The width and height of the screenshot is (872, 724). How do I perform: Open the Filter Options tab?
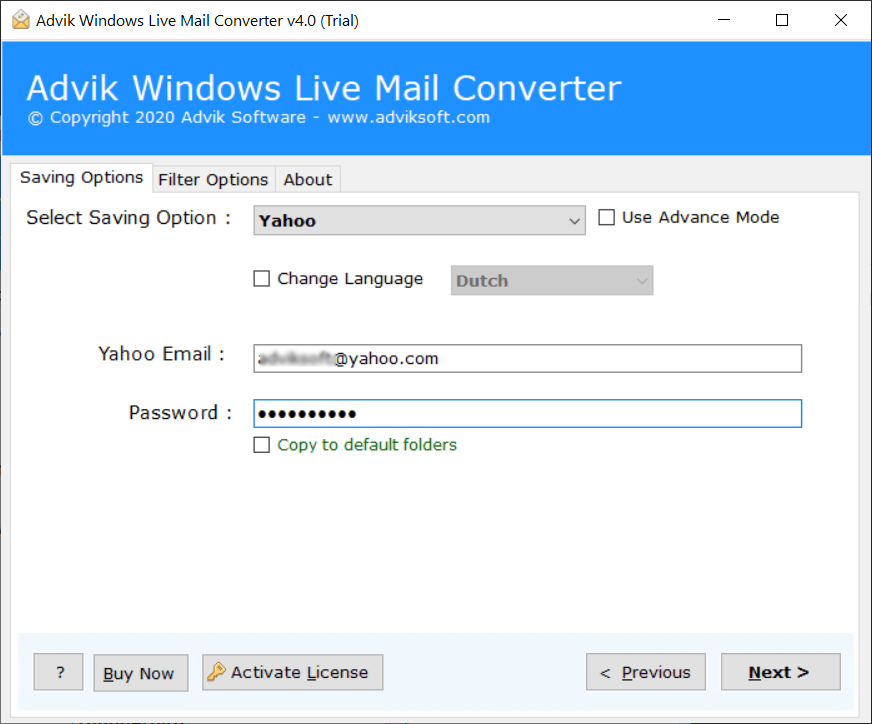coord(213,180)
